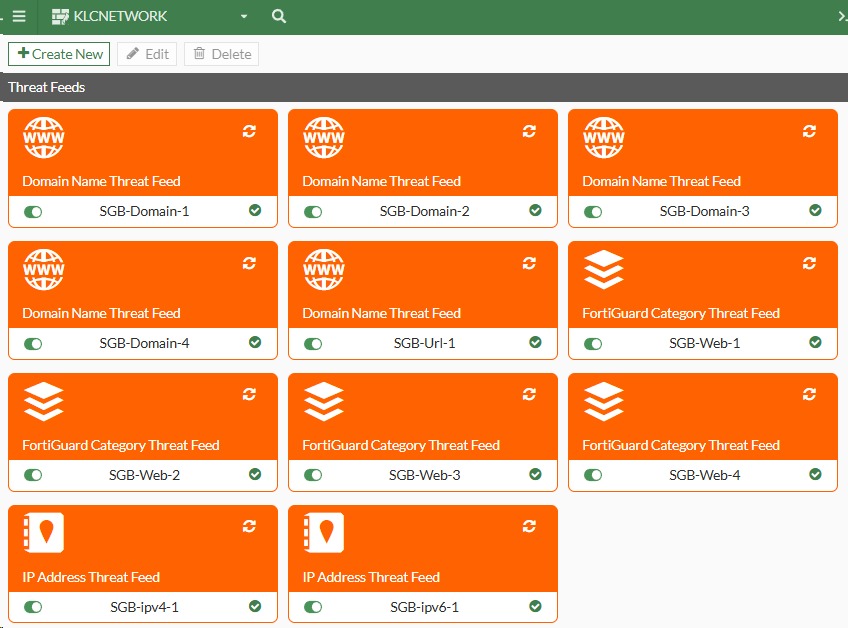
Task: Click the green check status of SGB-Web-4
Action: click(816, 474)
